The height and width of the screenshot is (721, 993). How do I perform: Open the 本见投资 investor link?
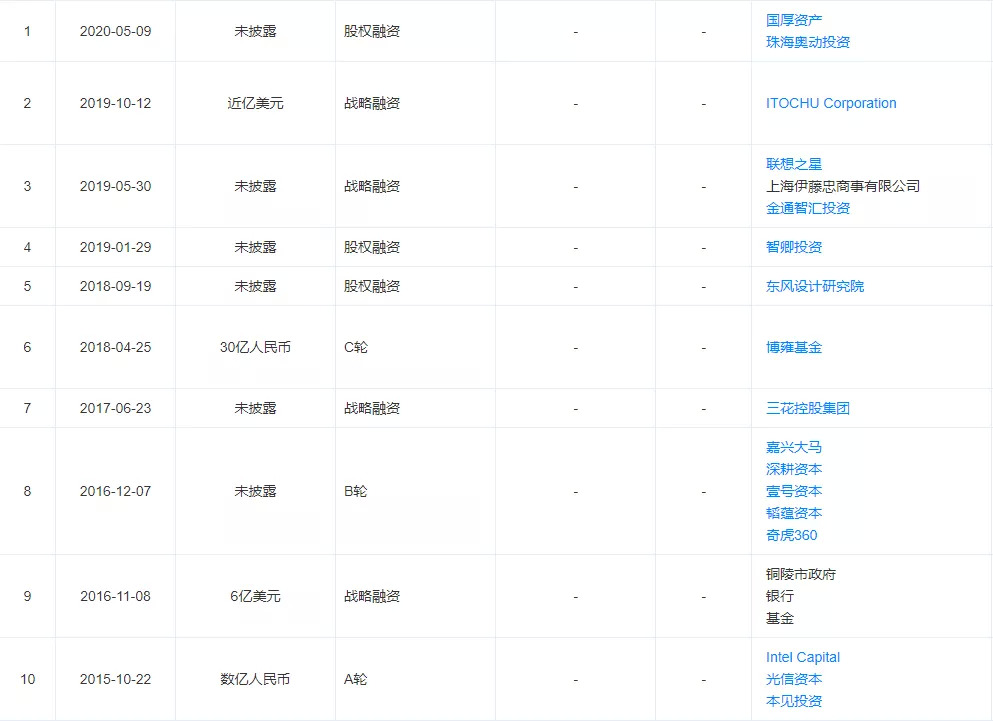point(794,701)
